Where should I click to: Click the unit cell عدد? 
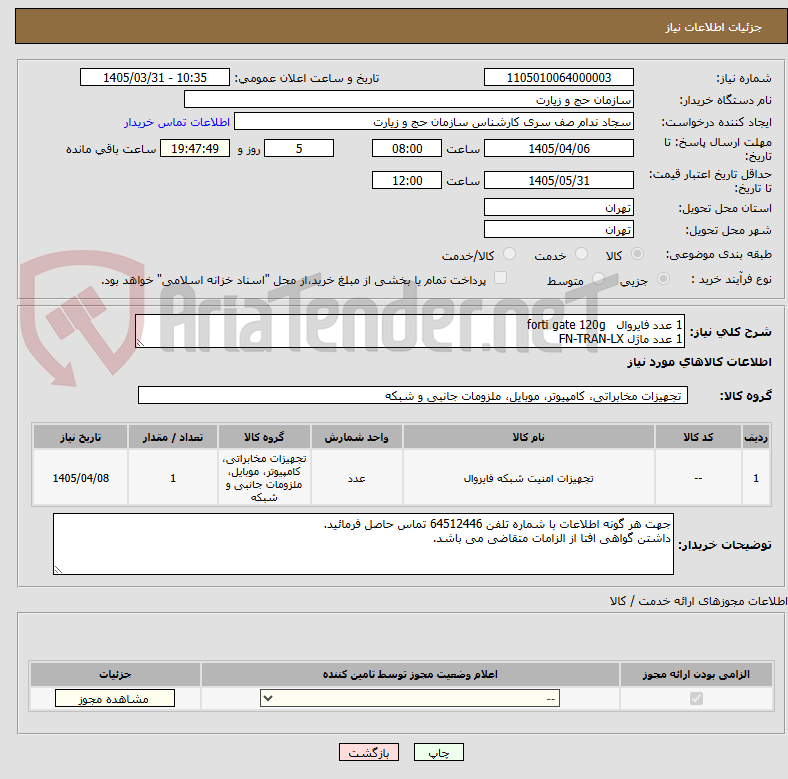click(356, 478)
